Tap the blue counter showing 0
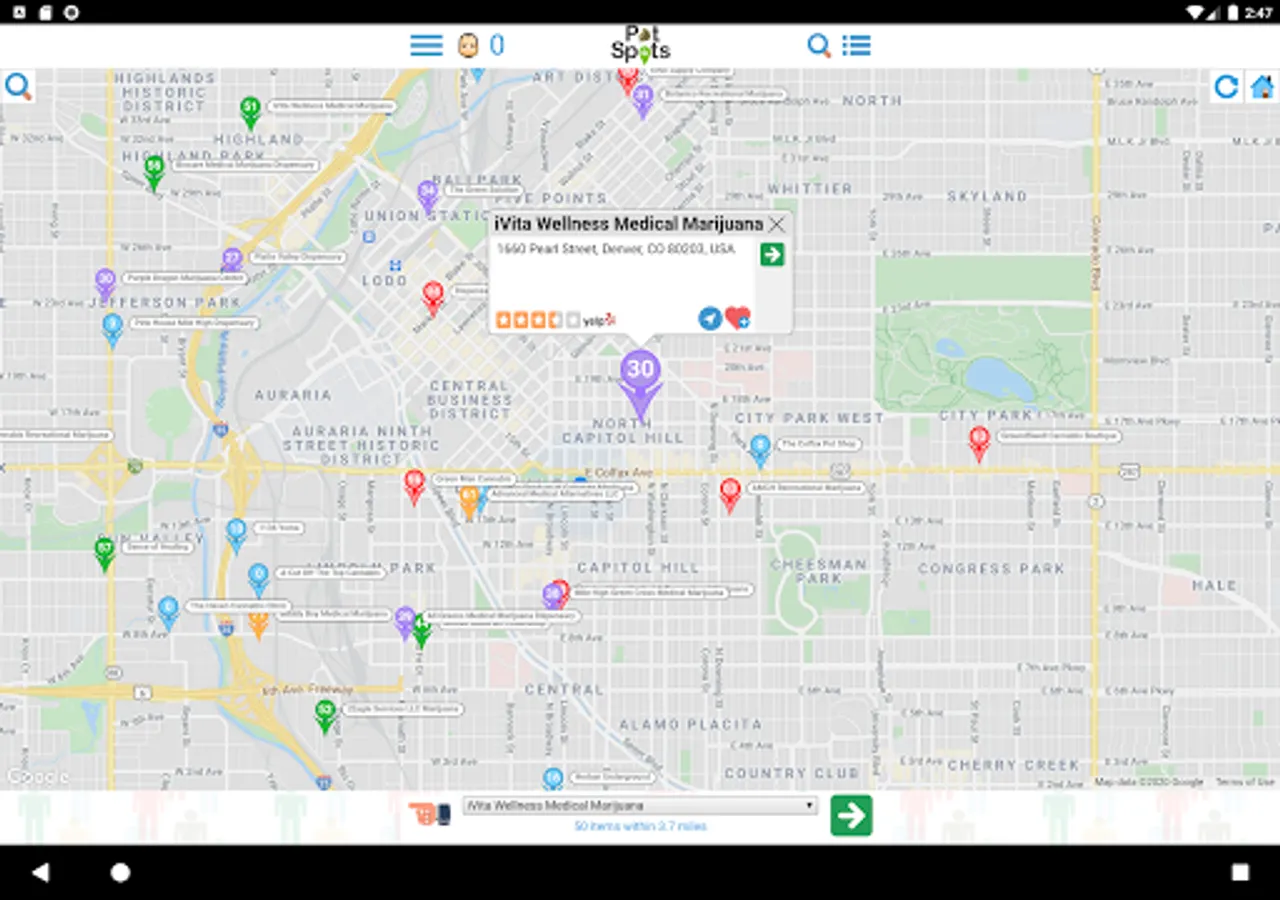This screenshot has height=900, width=1280. click(x=497, y=45)
